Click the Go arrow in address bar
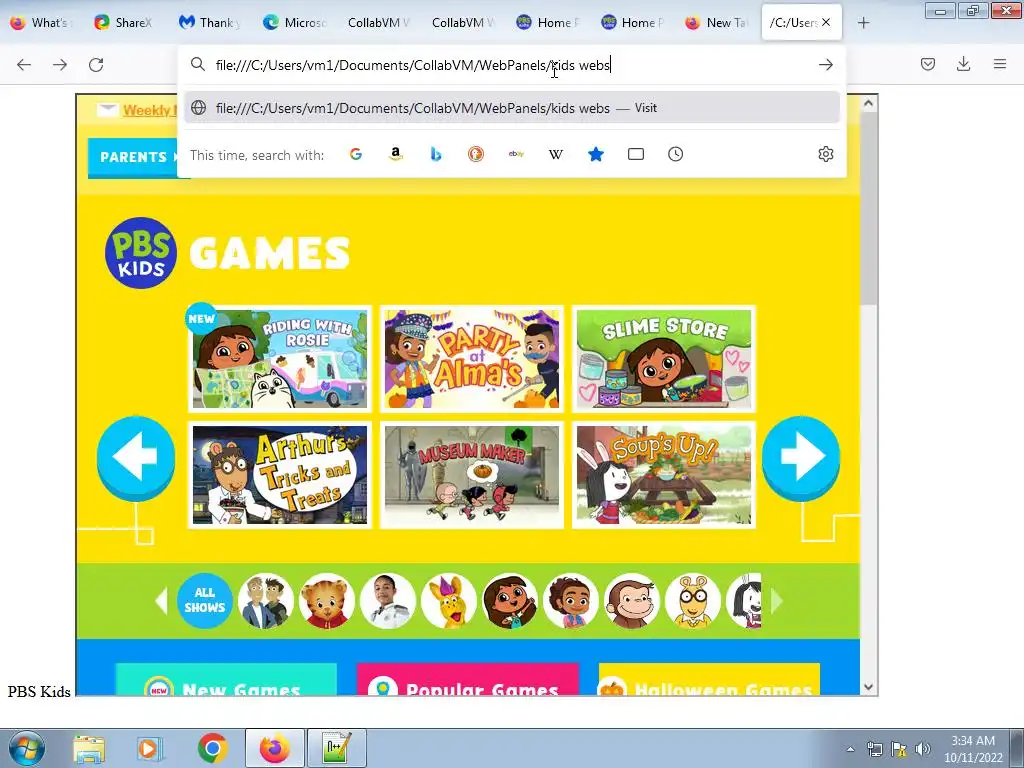This screenshot has width=1024, height=768. [825, 65]
